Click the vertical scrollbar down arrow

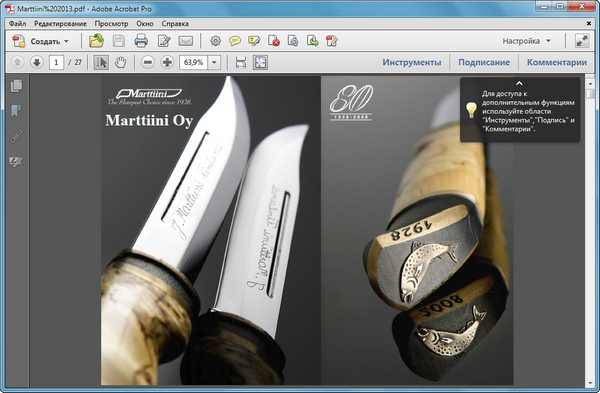point(590,383)
